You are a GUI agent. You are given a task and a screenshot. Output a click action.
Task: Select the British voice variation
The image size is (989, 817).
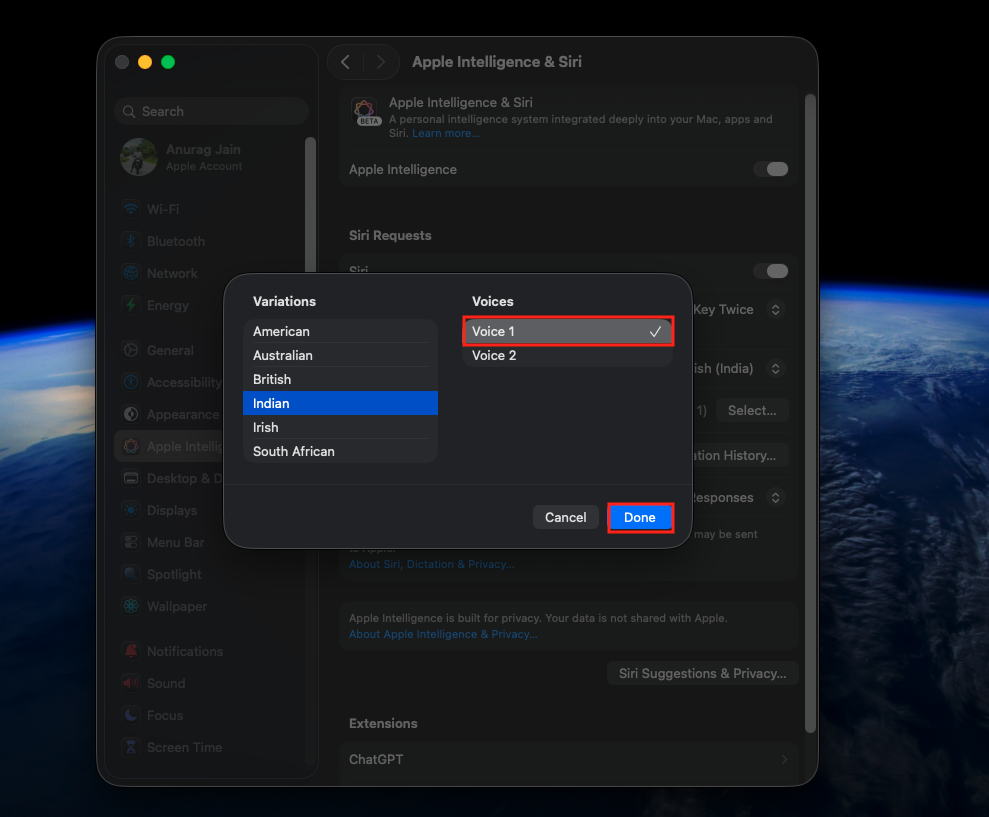[x=271, y=379]
